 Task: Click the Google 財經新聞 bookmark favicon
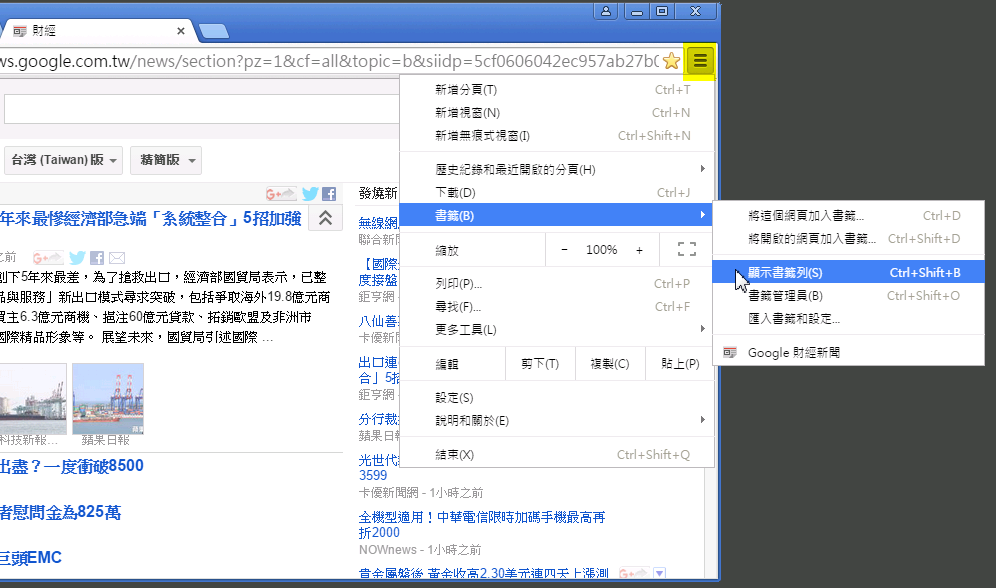(x=730, y=352)
